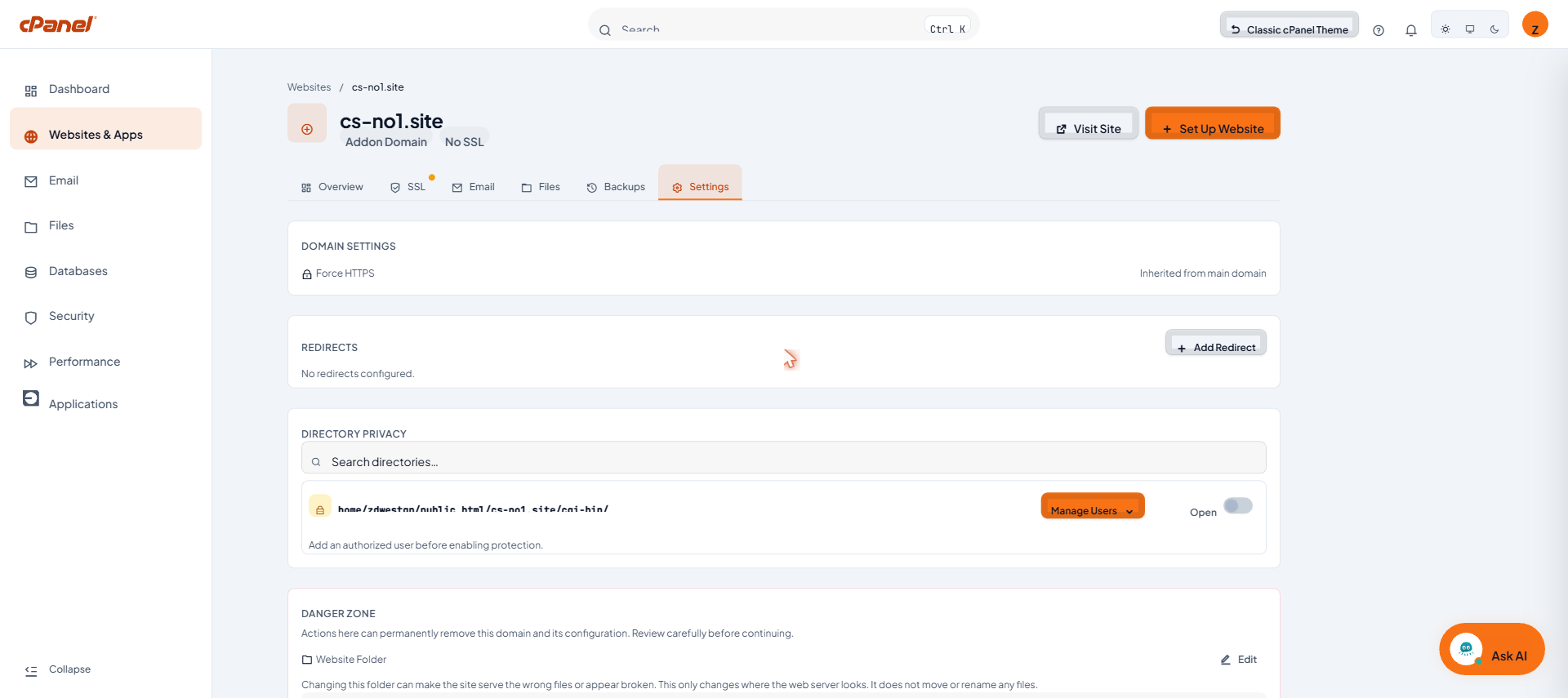The height and width of the screenshot is (698, 1568).
Task: Collapse the sidebar
Action: coord(58,669)
